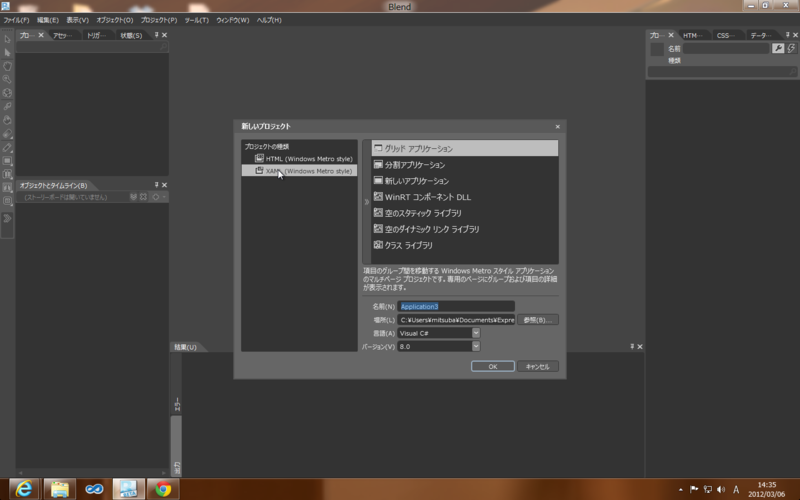Click キャンセル button in dialog
Image resolution: width=800 pixels, height=500 pixels.
pos(538,366)
